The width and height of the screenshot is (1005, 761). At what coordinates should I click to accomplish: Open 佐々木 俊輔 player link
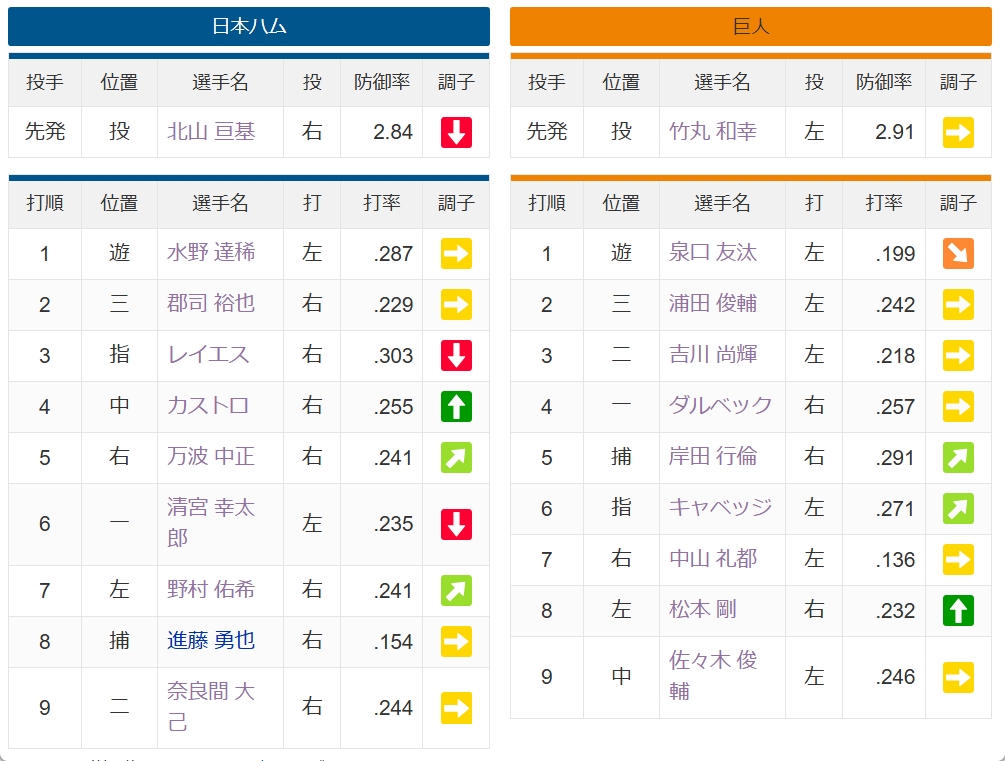click(x=713, y=676)
